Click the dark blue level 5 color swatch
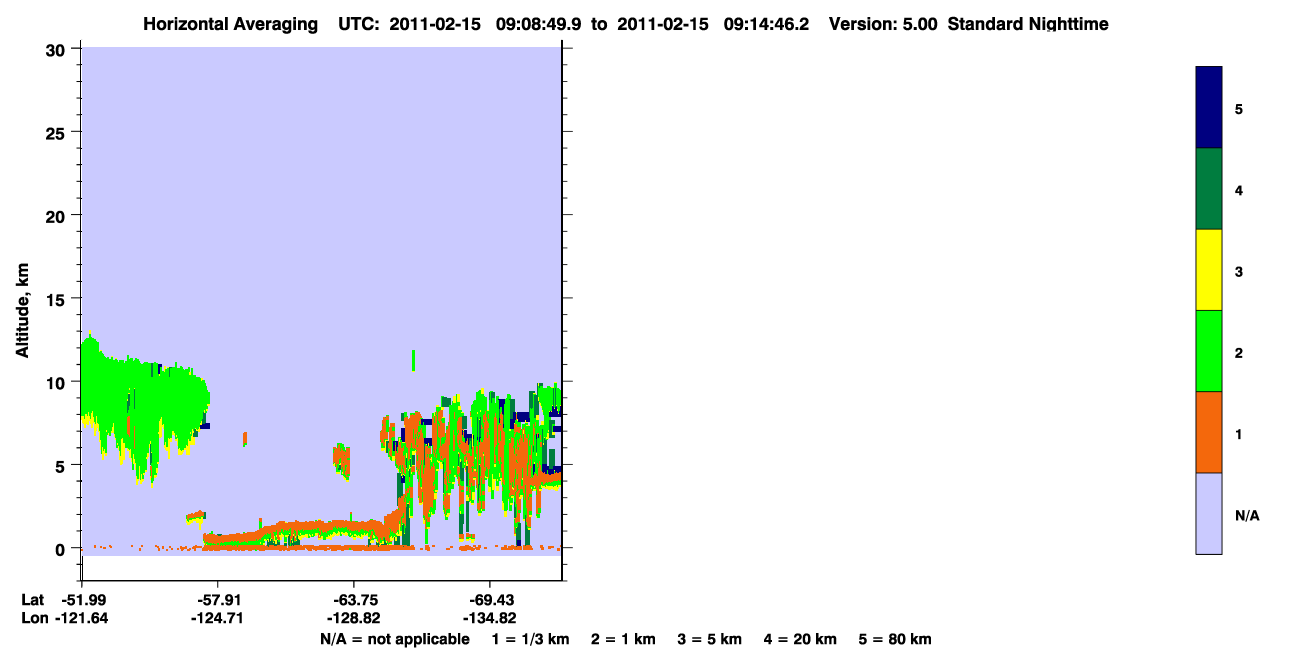The width and height of the screenshot is (1300, 667). click(x=1209, y=108)
